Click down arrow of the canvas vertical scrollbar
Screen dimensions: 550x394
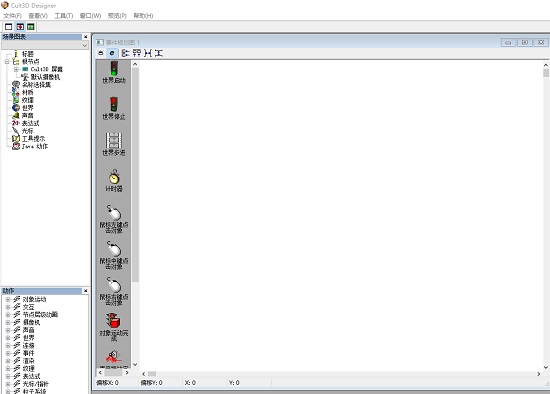coord(546,367)
